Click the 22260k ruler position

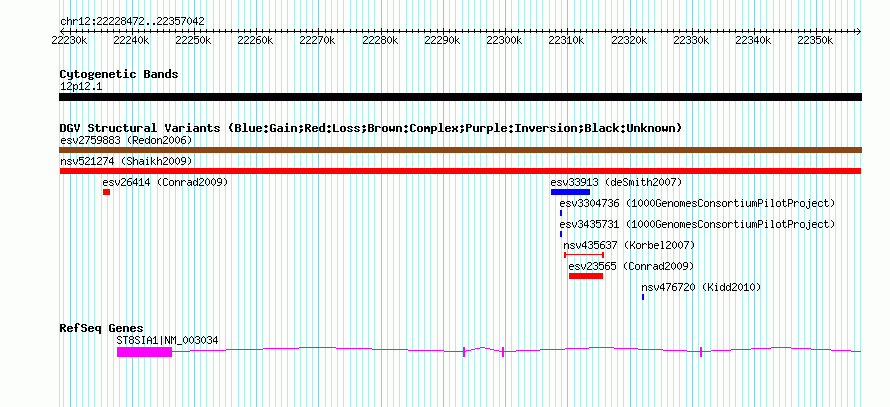[255, 40]
